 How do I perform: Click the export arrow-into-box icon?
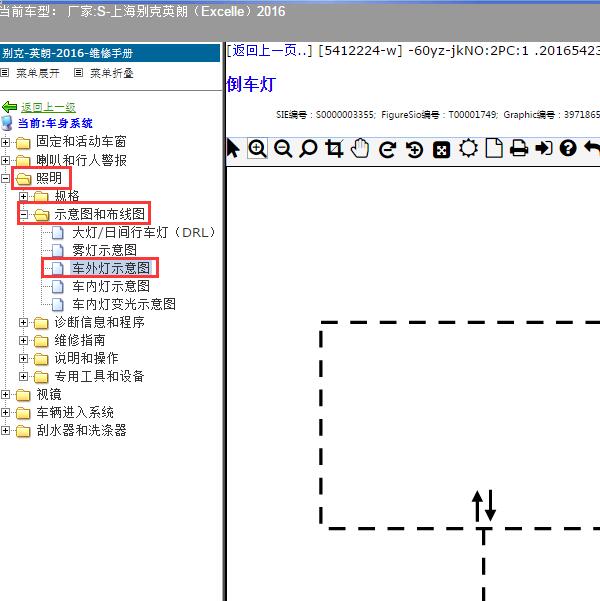[544, 148]
